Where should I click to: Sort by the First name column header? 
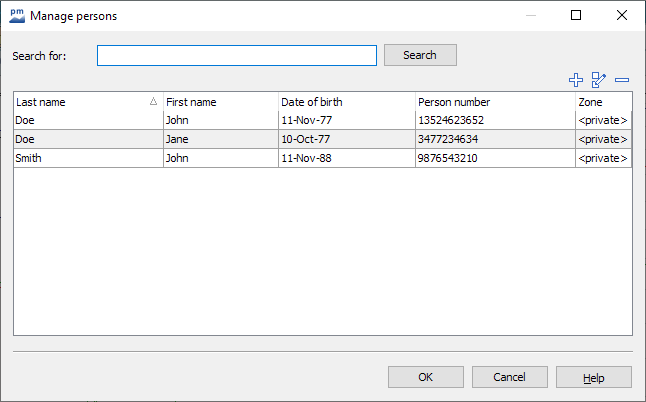pyautogui.click(x=220, y=102)
